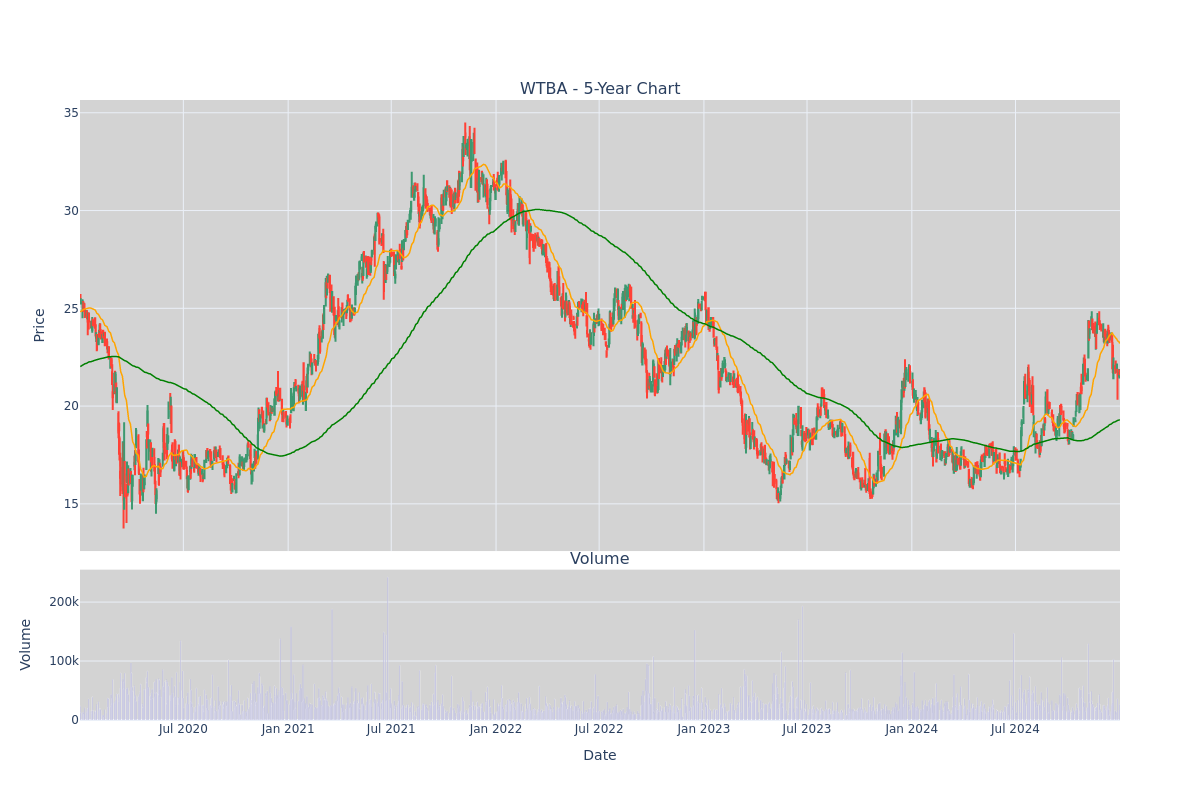Click the Jul 2024 date tick
Image resolution: width=1200 pixels, height=800 pixels.
[1015, 729]
